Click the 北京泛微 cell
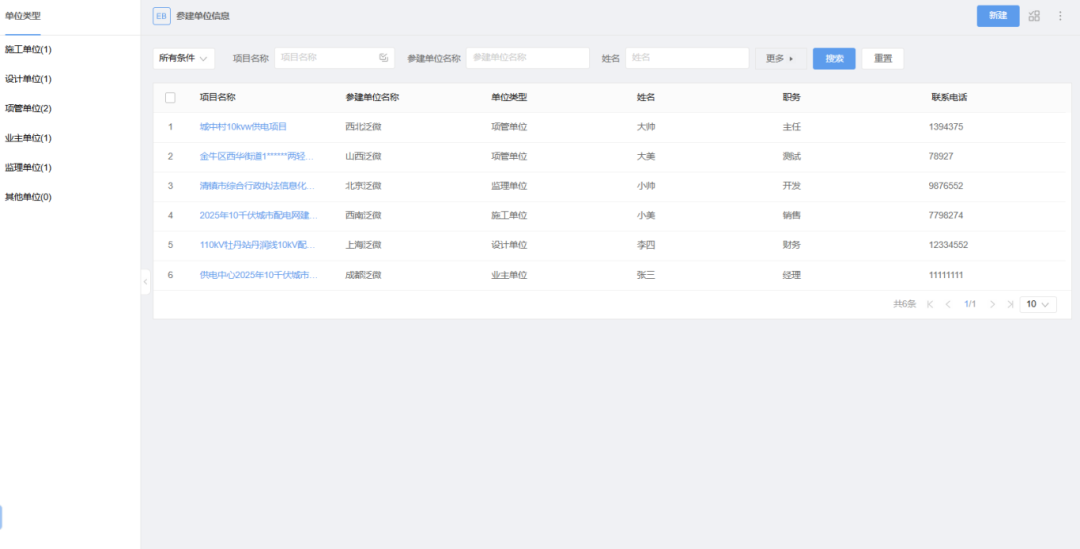 (363, 186)
